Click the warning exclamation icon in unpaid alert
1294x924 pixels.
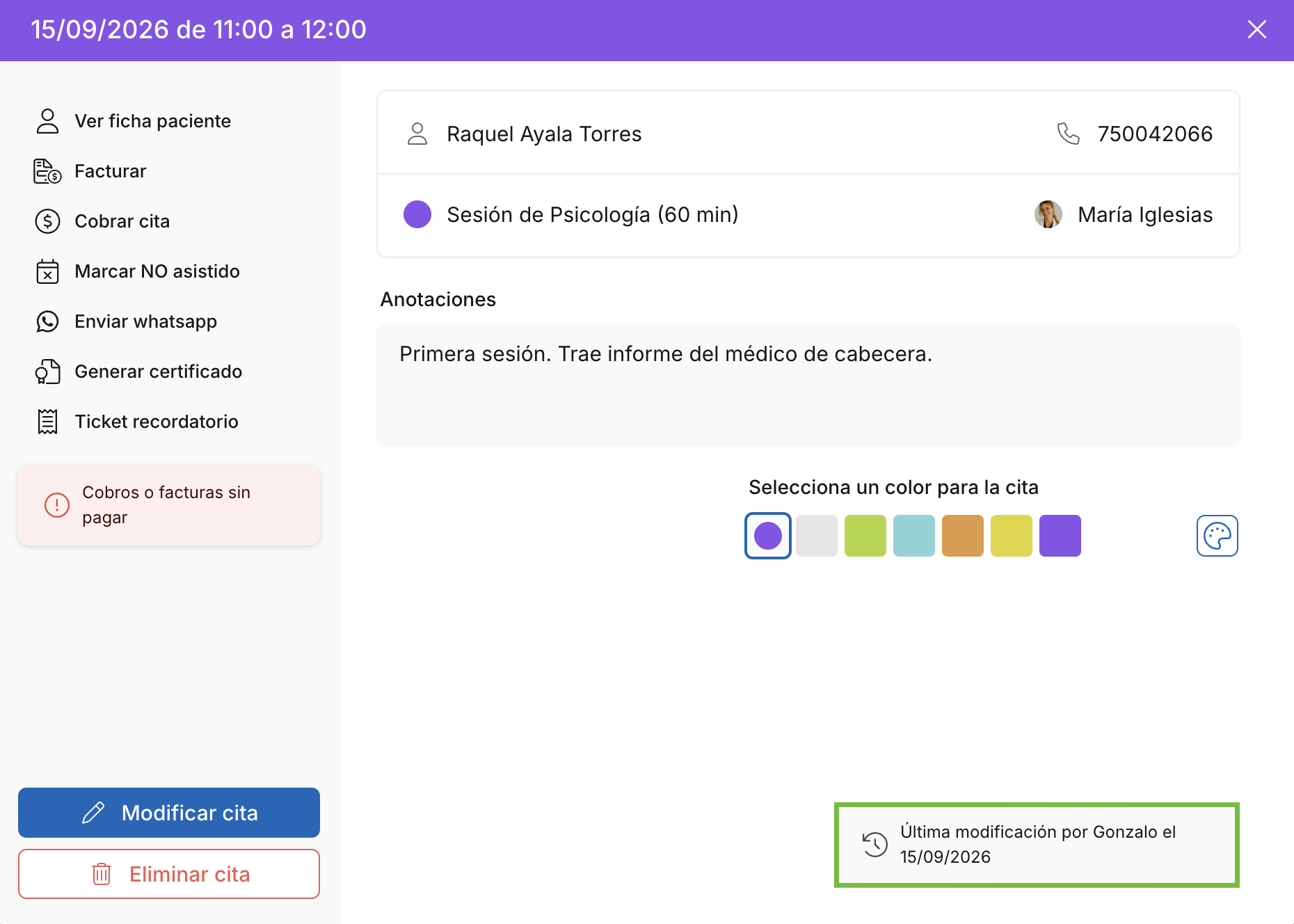click(x=57, y=505)
